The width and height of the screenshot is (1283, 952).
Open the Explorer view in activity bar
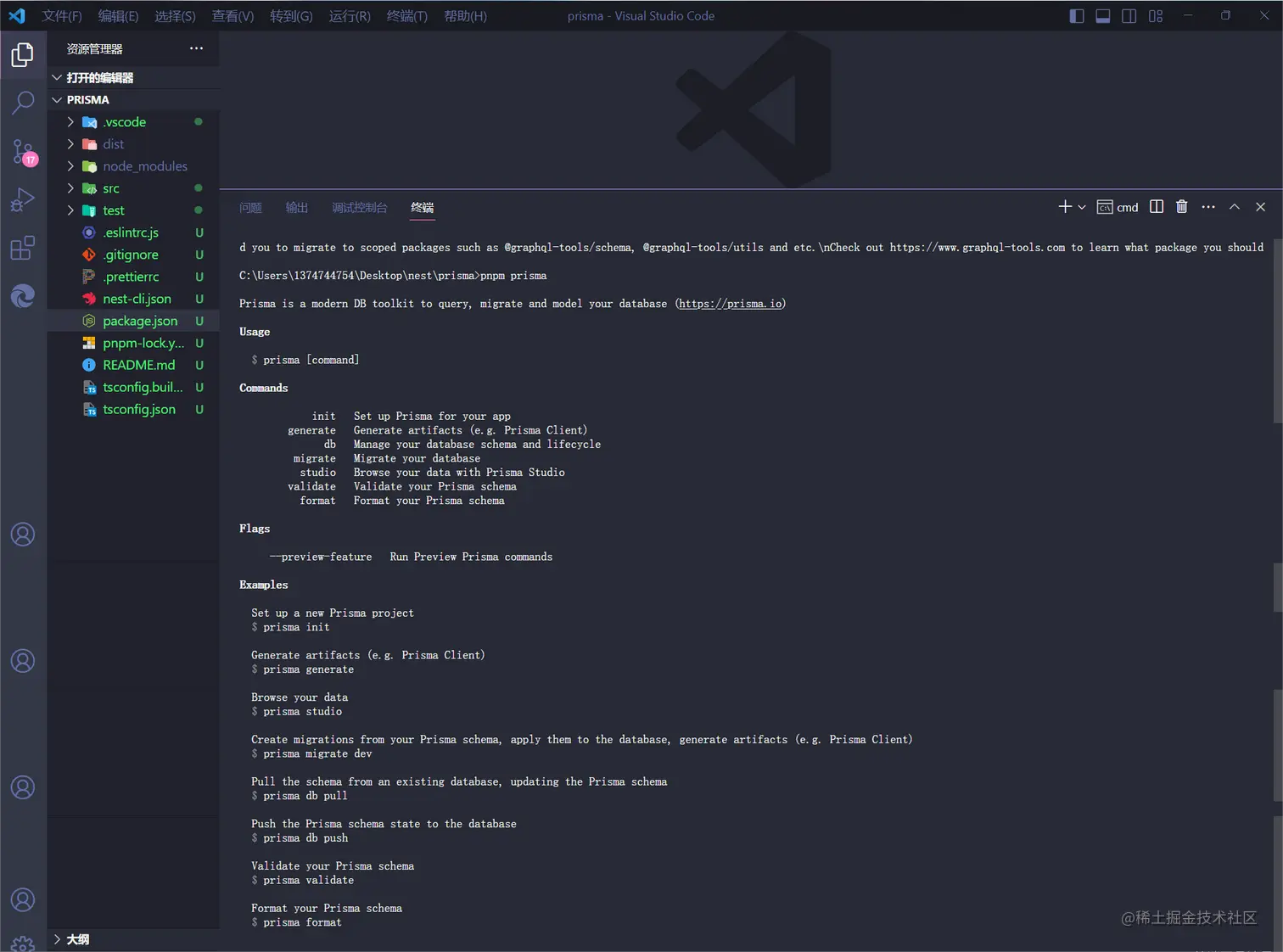coord(23,55)
